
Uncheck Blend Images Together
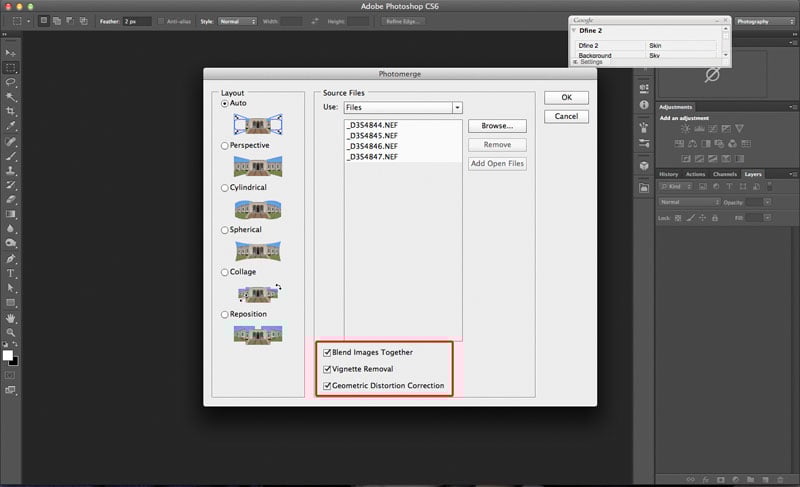click(x=327, y=352)
